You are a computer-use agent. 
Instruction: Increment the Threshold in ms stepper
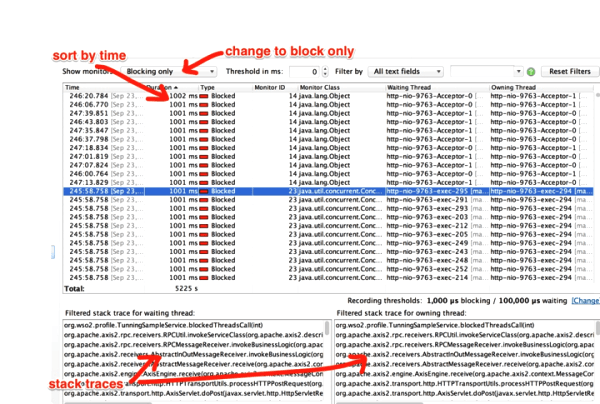(x=325, y=69)
